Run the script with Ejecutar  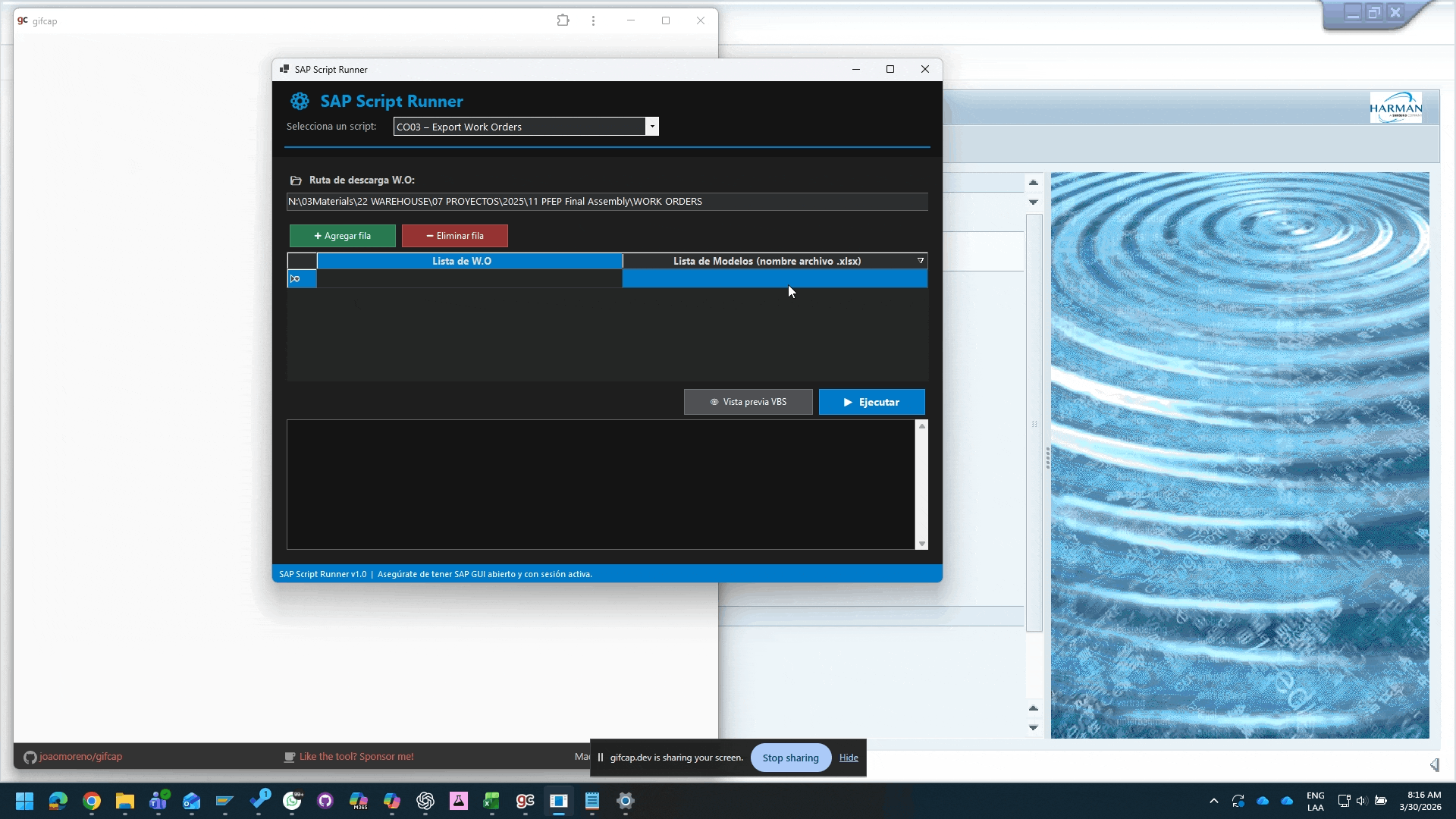coord(871,402)
